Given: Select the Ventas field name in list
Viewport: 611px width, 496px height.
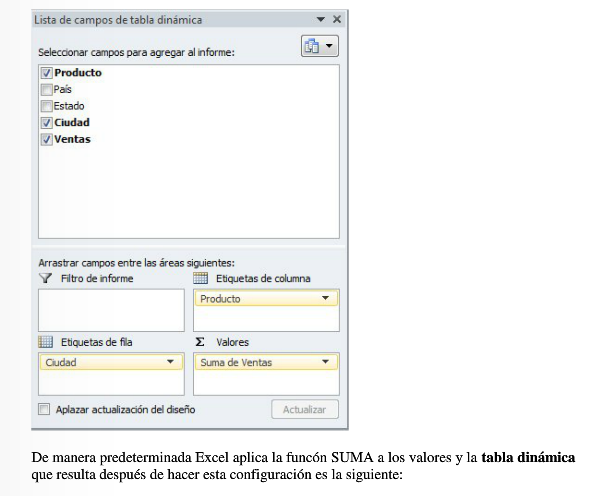Looking at the screenshot, I should point(72,140).
